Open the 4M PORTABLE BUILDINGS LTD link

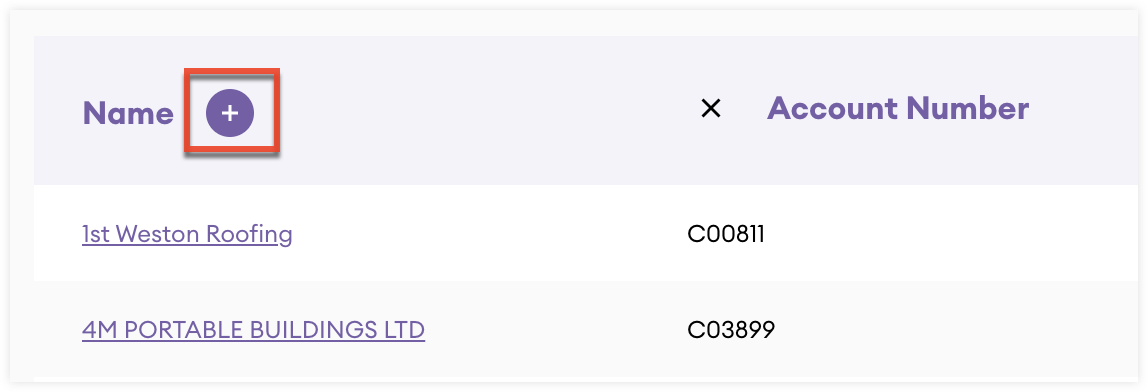point(253,330)
